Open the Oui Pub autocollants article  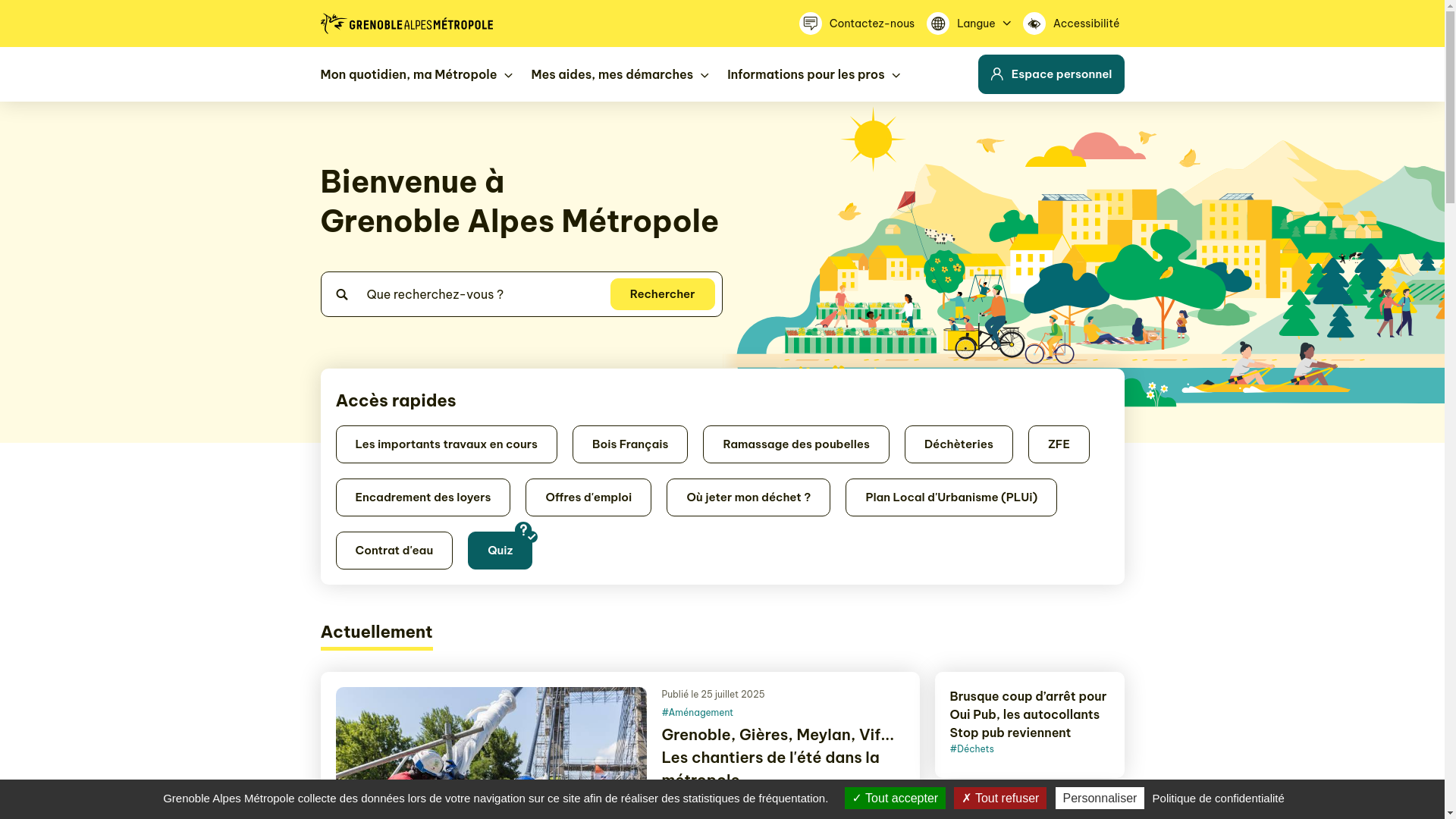[1028, 714]
